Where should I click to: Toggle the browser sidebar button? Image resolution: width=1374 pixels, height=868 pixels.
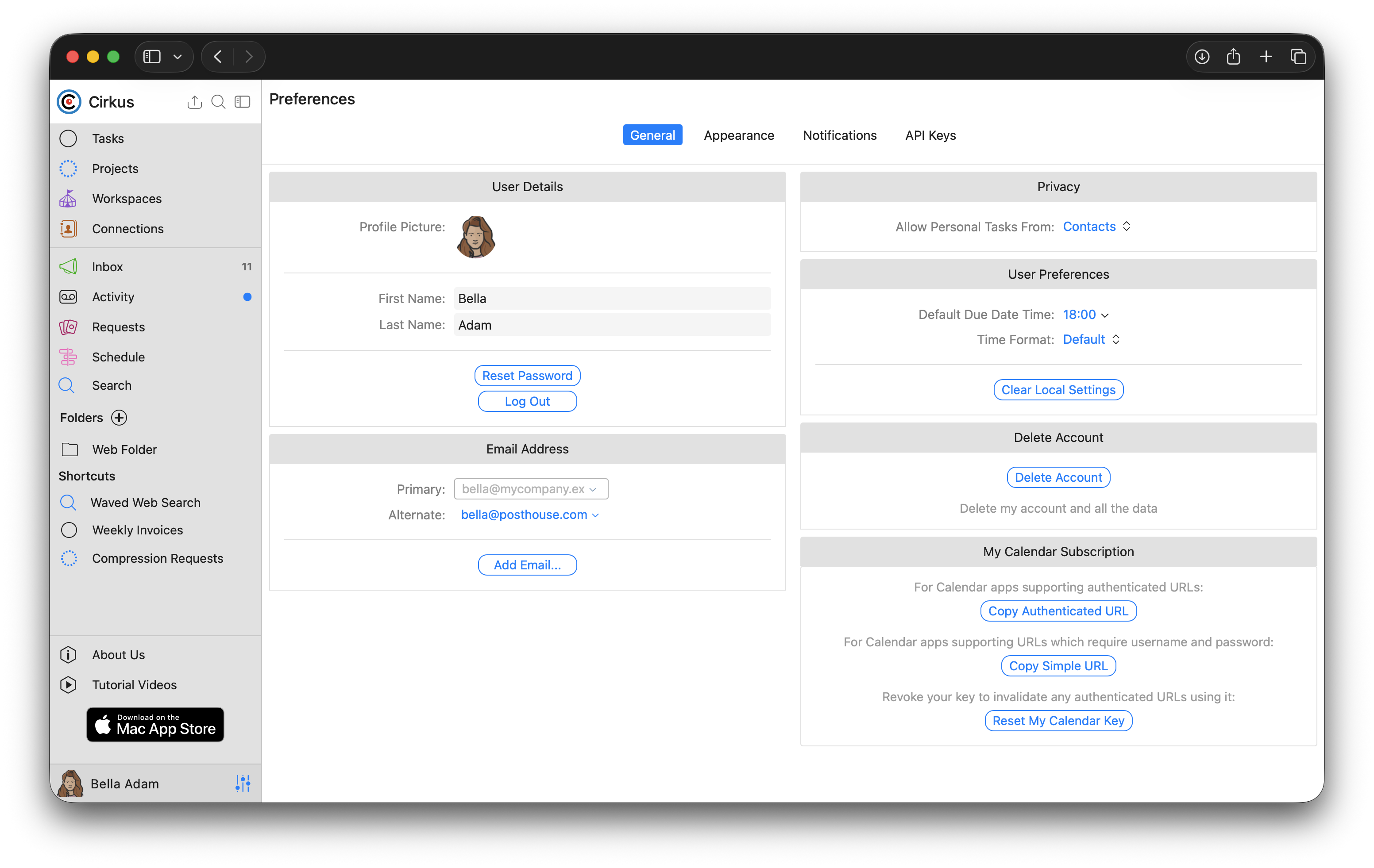pyautogui.click(x=152, y=57)
